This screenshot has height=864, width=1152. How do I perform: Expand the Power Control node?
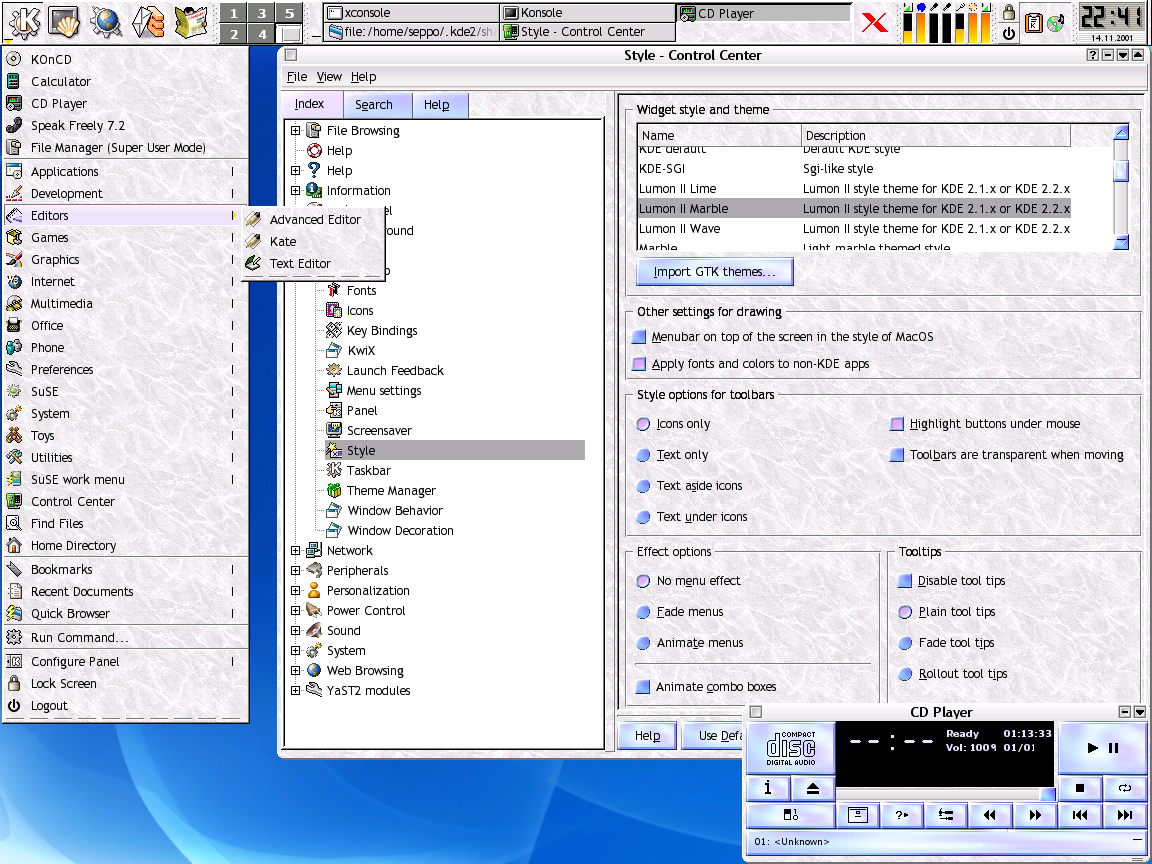tap(295, 611)
